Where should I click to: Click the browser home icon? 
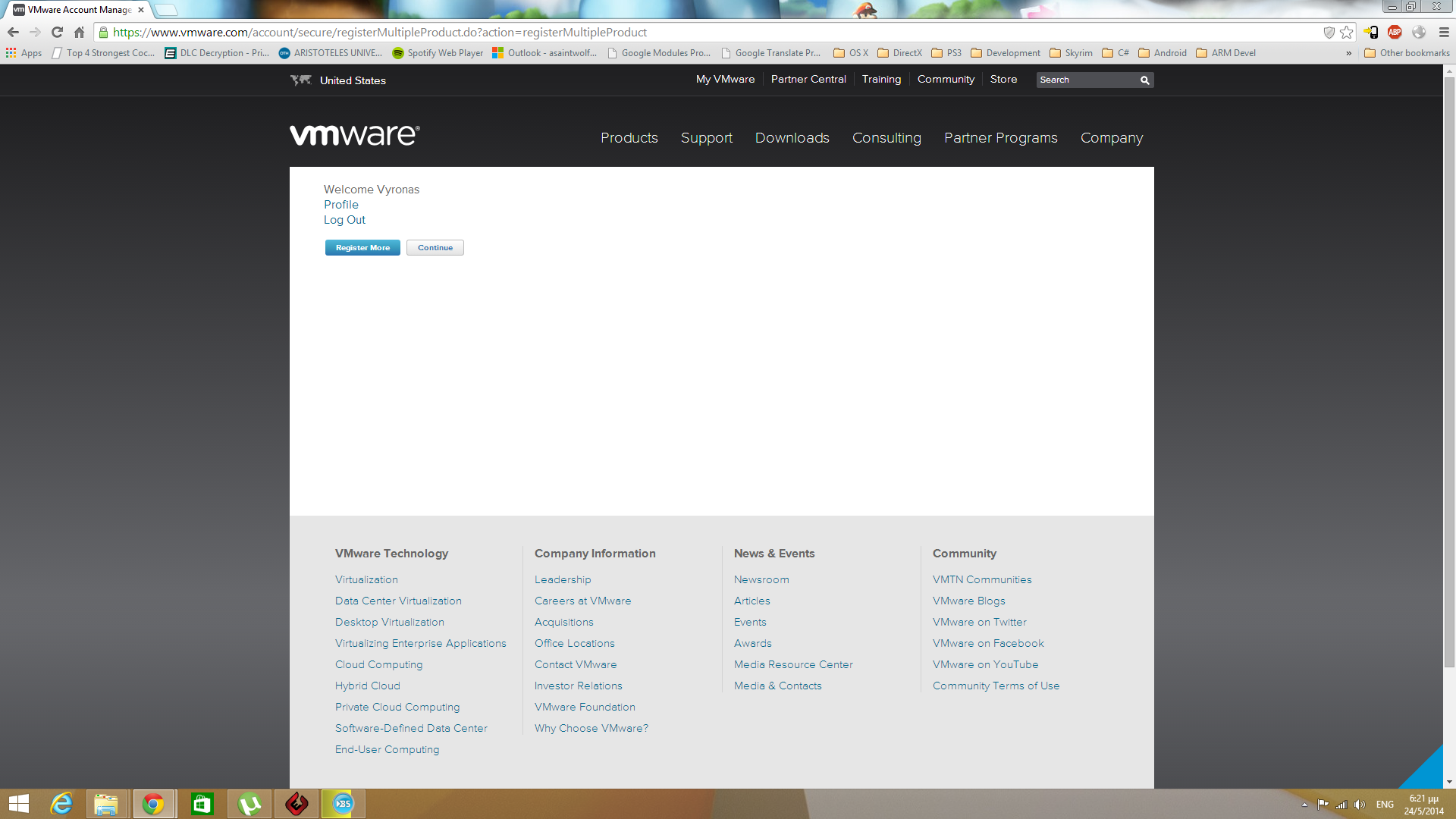click(x=79, y=32)
